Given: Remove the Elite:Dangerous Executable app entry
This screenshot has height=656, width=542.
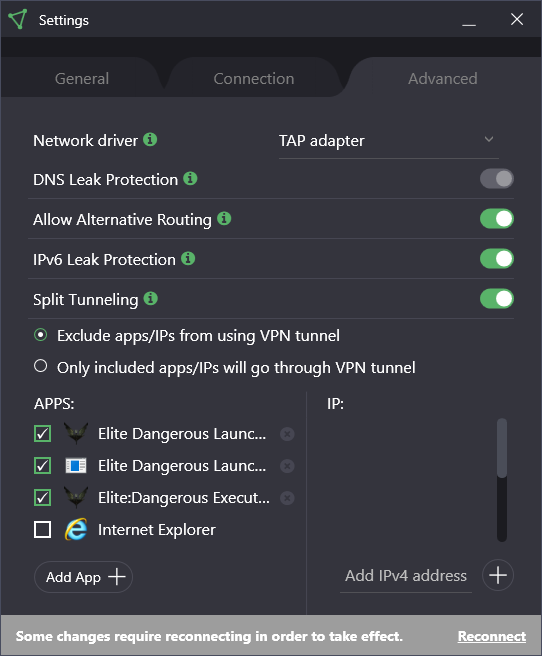Looking at the screenshot, I should click(x=287, y=498).
